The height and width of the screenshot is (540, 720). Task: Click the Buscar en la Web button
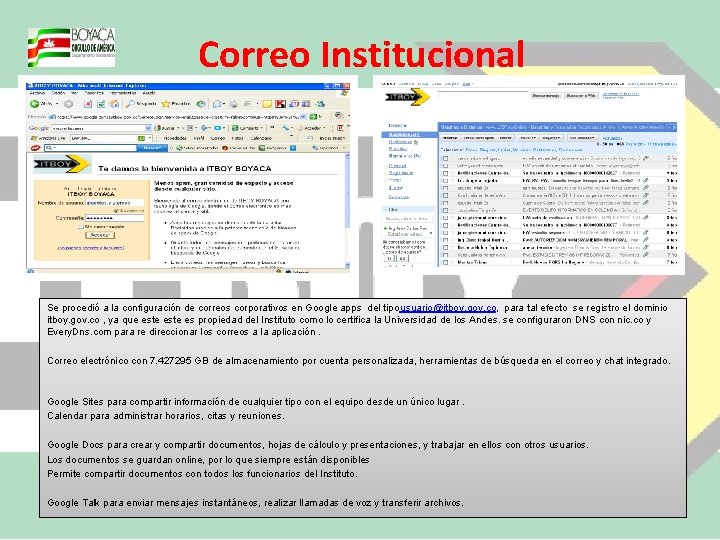pos(581,96)
